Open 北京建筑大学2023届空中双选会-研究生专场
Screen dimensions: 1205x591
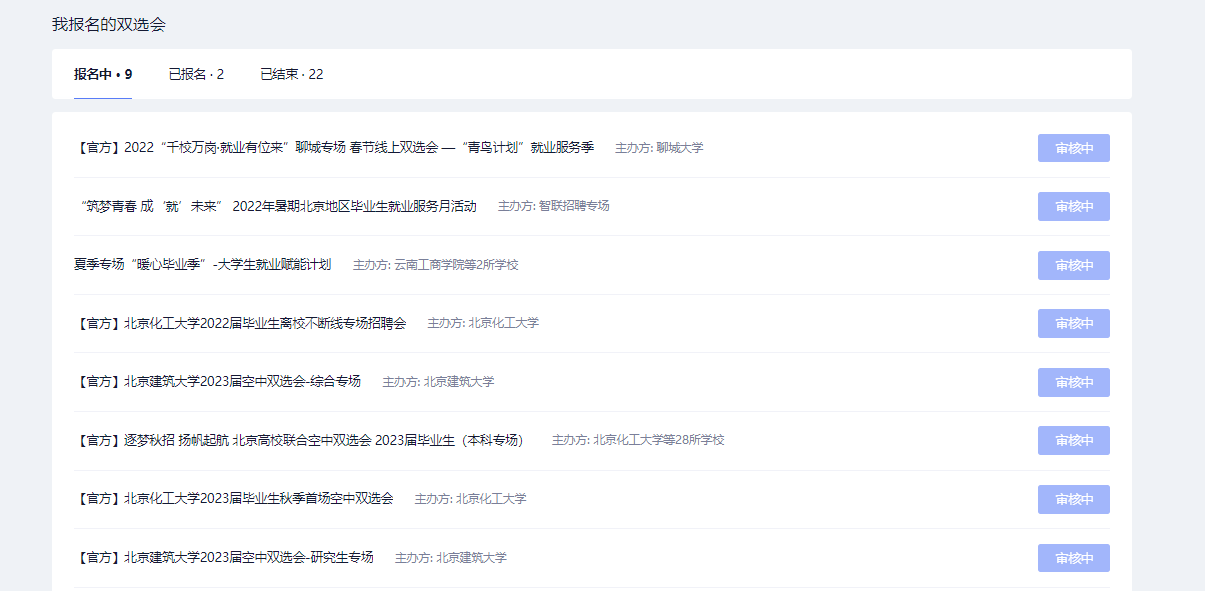[225, 558]
